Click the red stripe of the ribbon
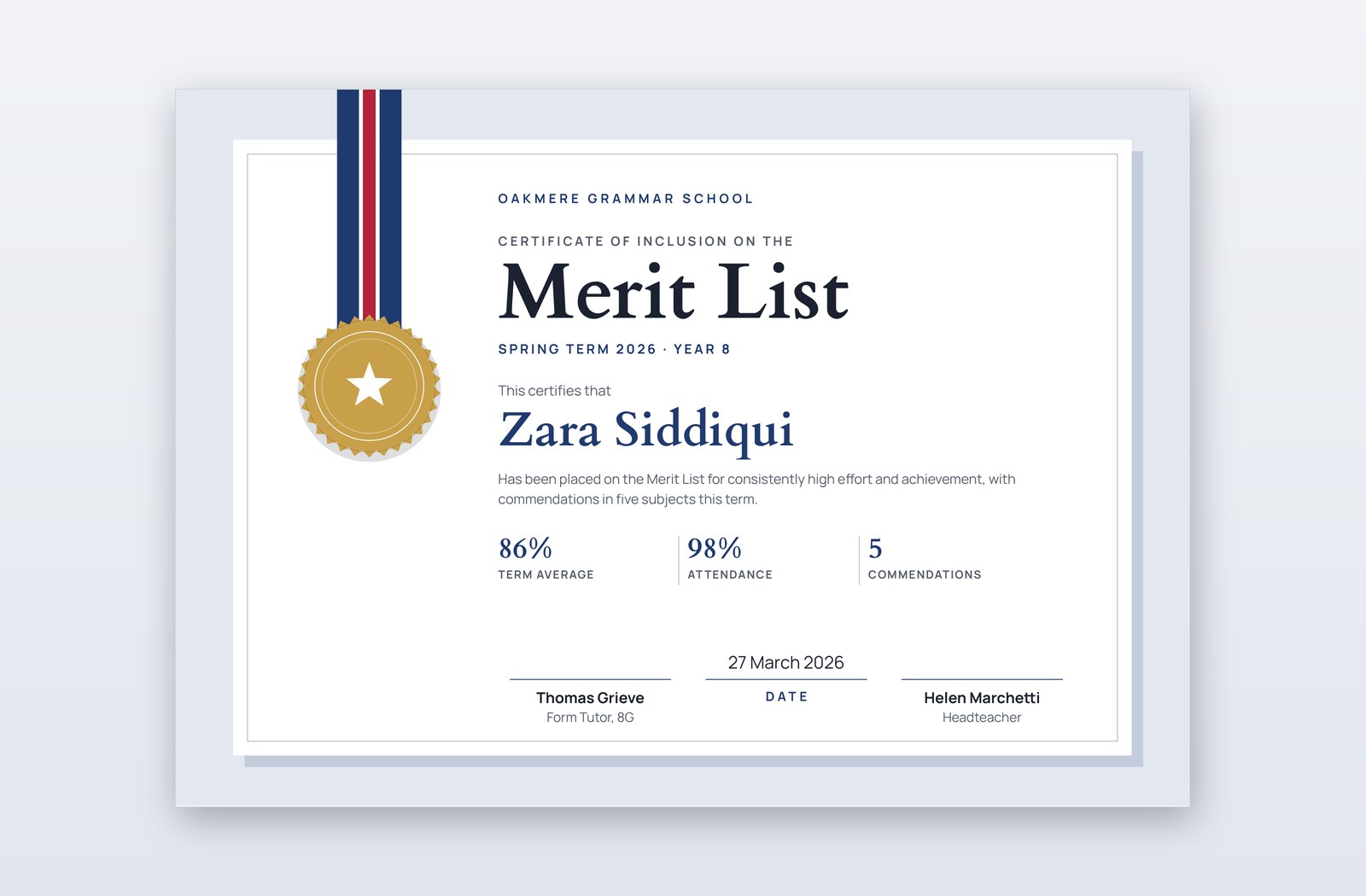 pyautogui.click(x=369, y=205)
